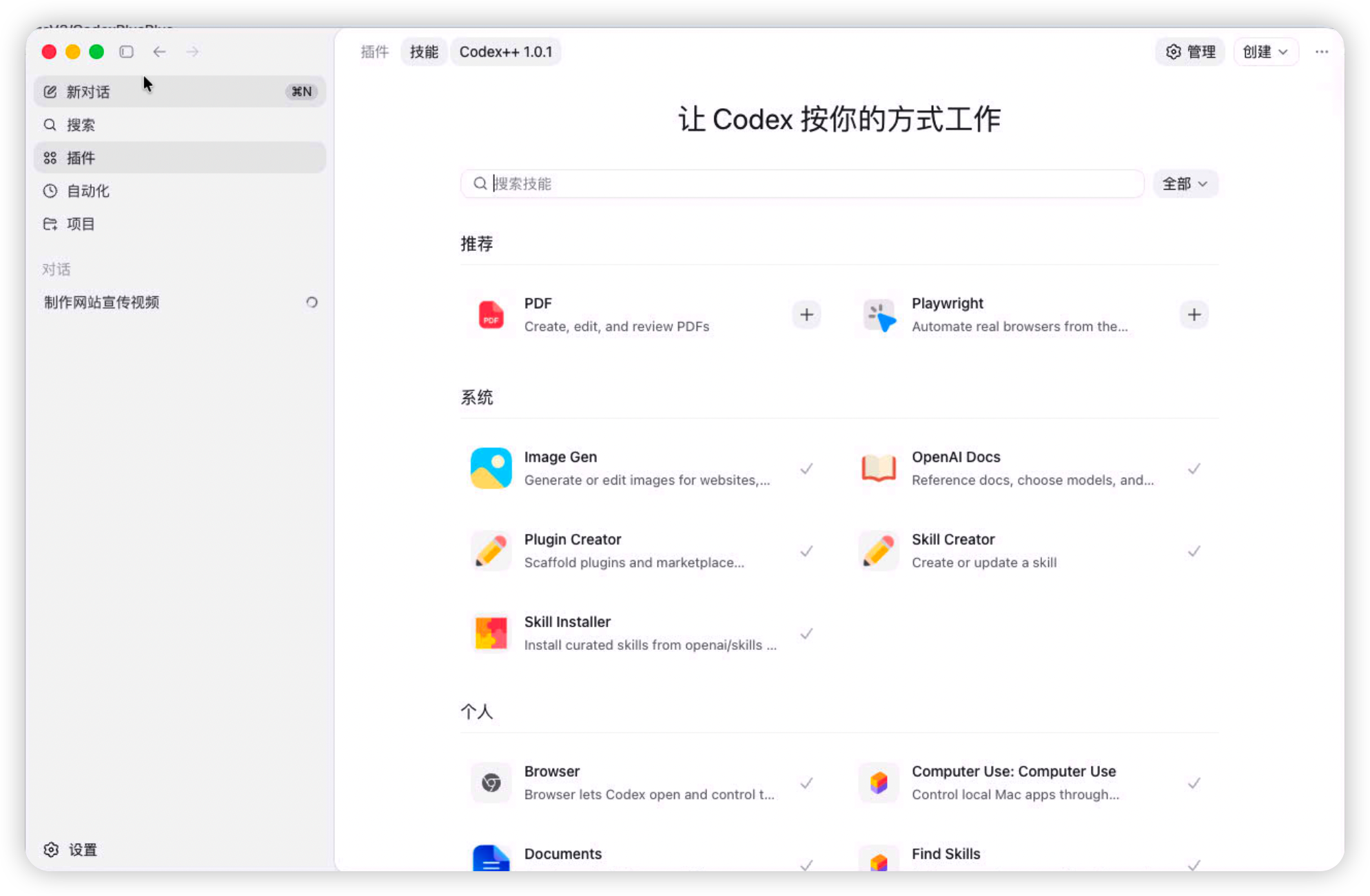The image size is (1370, 896).
Task: Toggle the sidebar panel icon
Action: (x=126, y=52)
